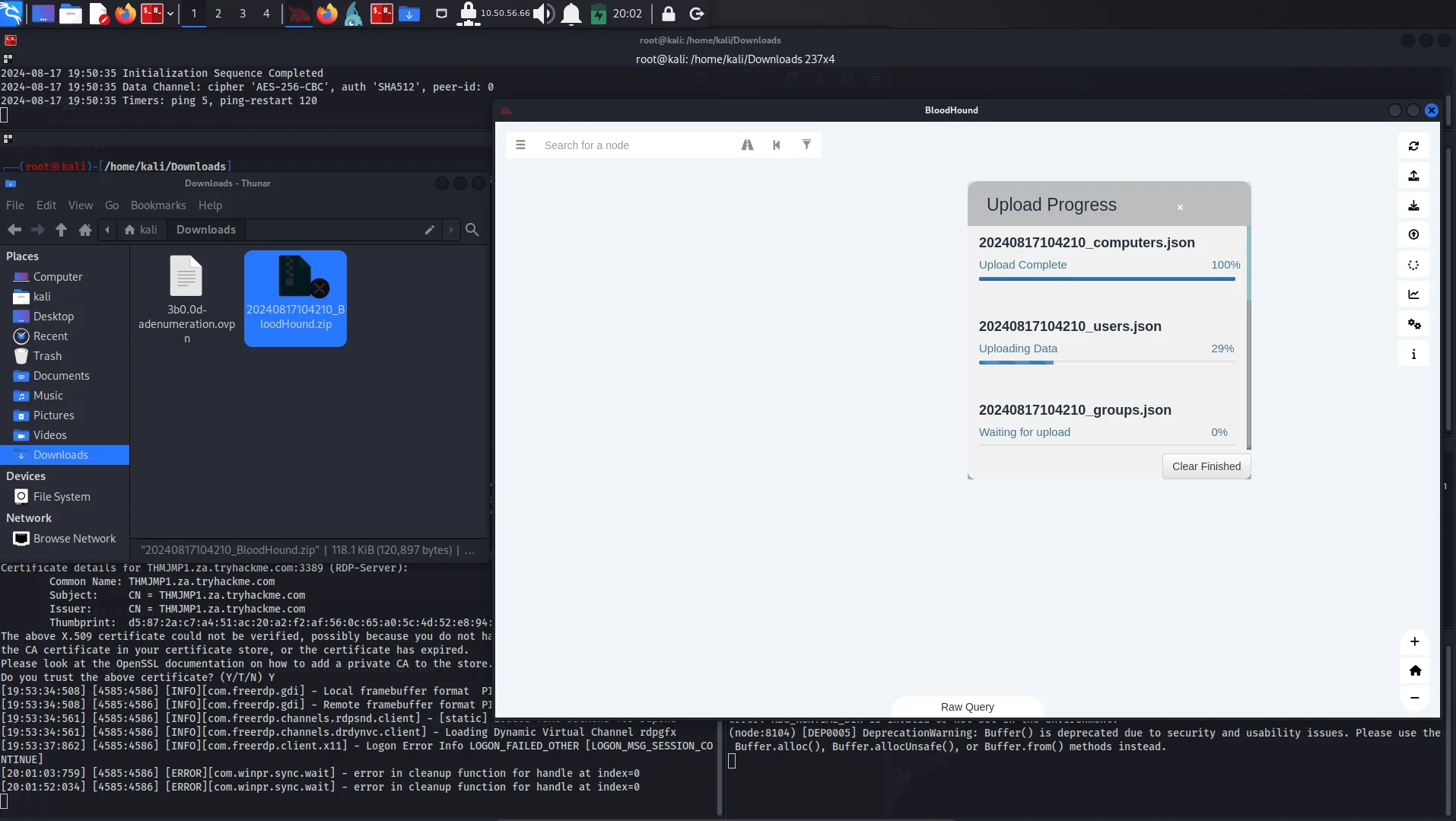Go back in Thunar

(x=14, y=230)
